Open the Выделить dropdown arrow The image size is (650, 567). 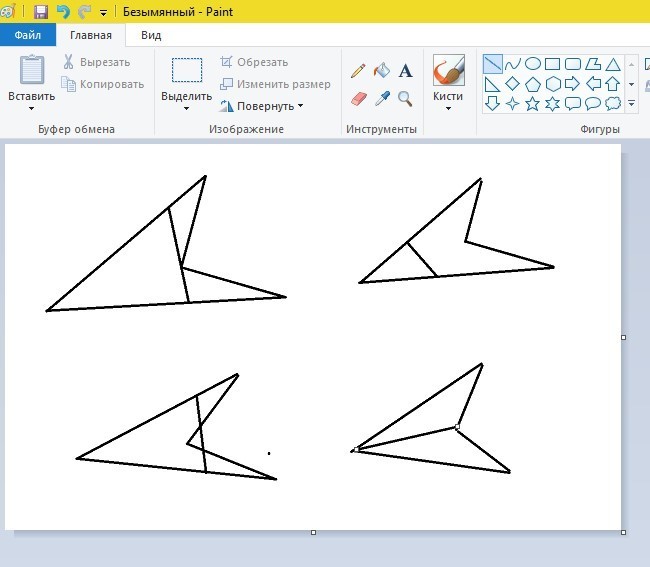pos(186,108)
